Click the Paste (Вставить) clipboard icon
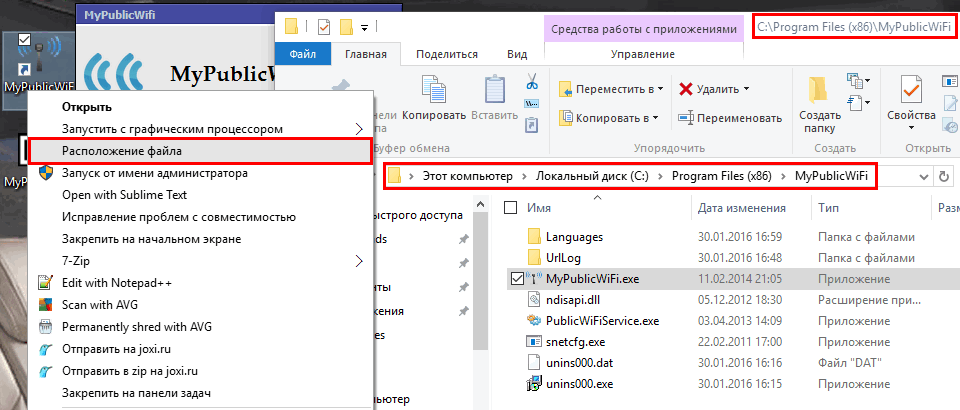 [494, 94]
